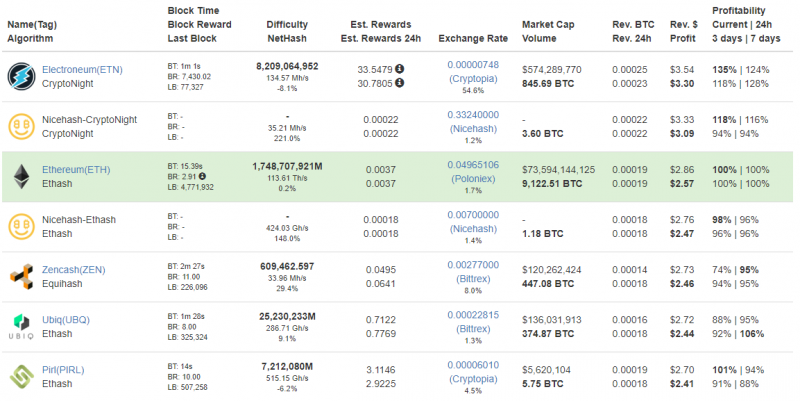Click the Nicehash-Ethash smiley icon
The image size is (800, 401).
click(20, 226)
